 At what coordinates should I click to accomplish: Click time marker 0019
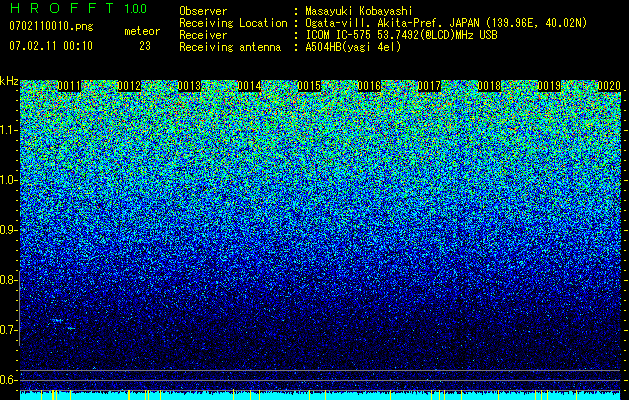[x=549, y=86]
